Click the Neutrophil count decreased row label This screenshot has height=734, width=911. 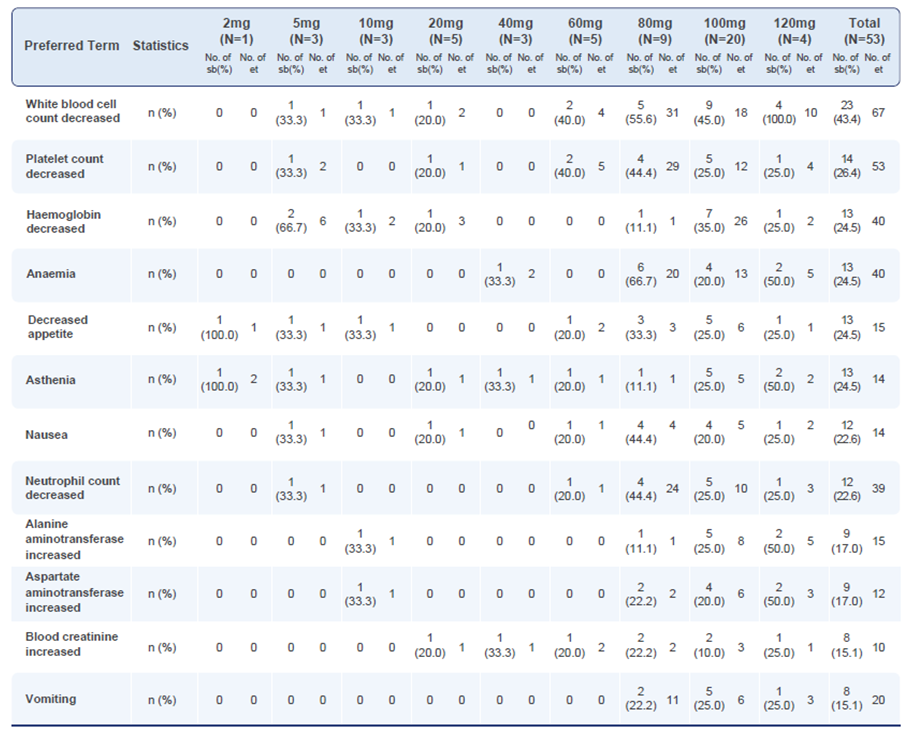(x=73, y=488)
